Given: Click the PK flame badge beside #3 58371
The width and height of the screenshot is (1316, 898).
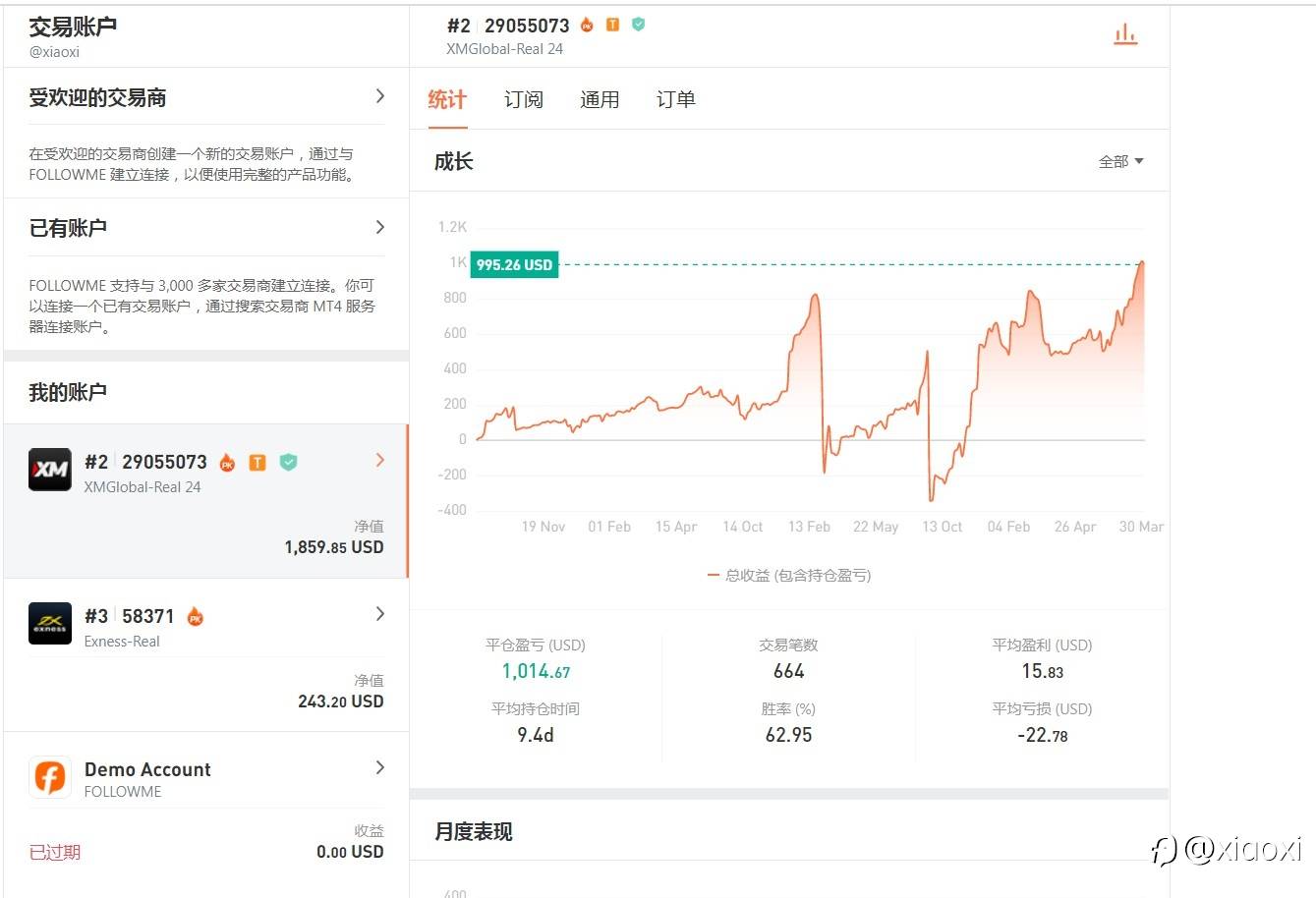Looking at the screenshot, I should [x=196, y=617].
